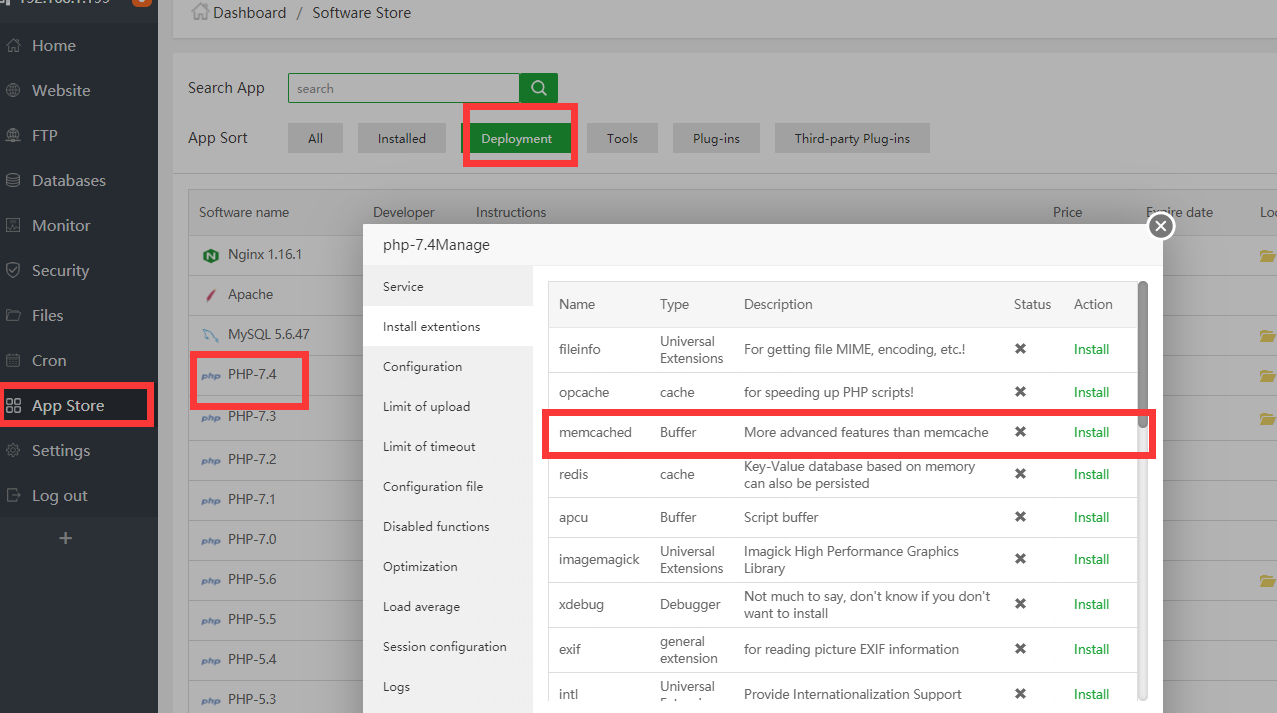
Task: Select Disabled functions in PHP manager
Action: pos(436,527)
